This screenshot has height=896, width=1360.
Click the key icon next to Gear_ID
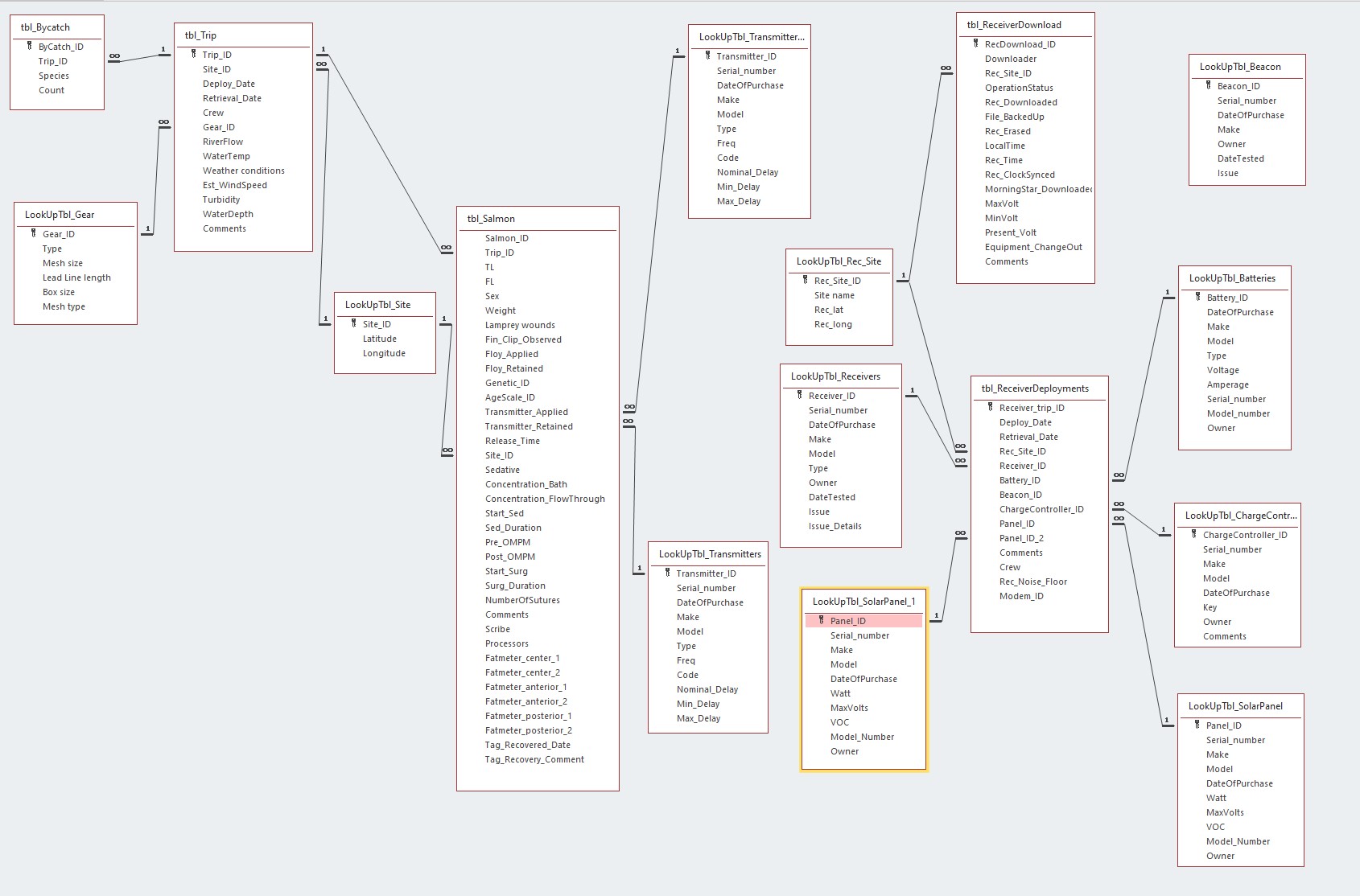point(34,233)
